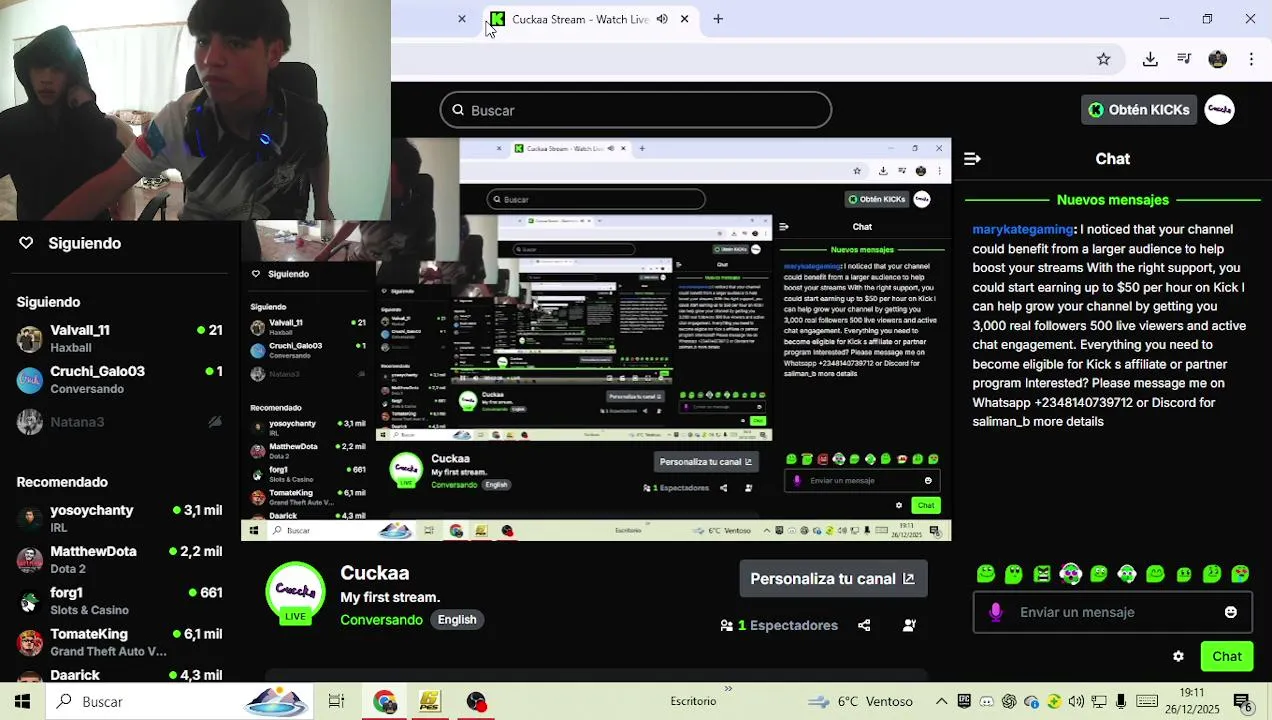Mute the Cuckaa Stream tab audio
The image size is (1272, 720).
(x=662, y=19)
